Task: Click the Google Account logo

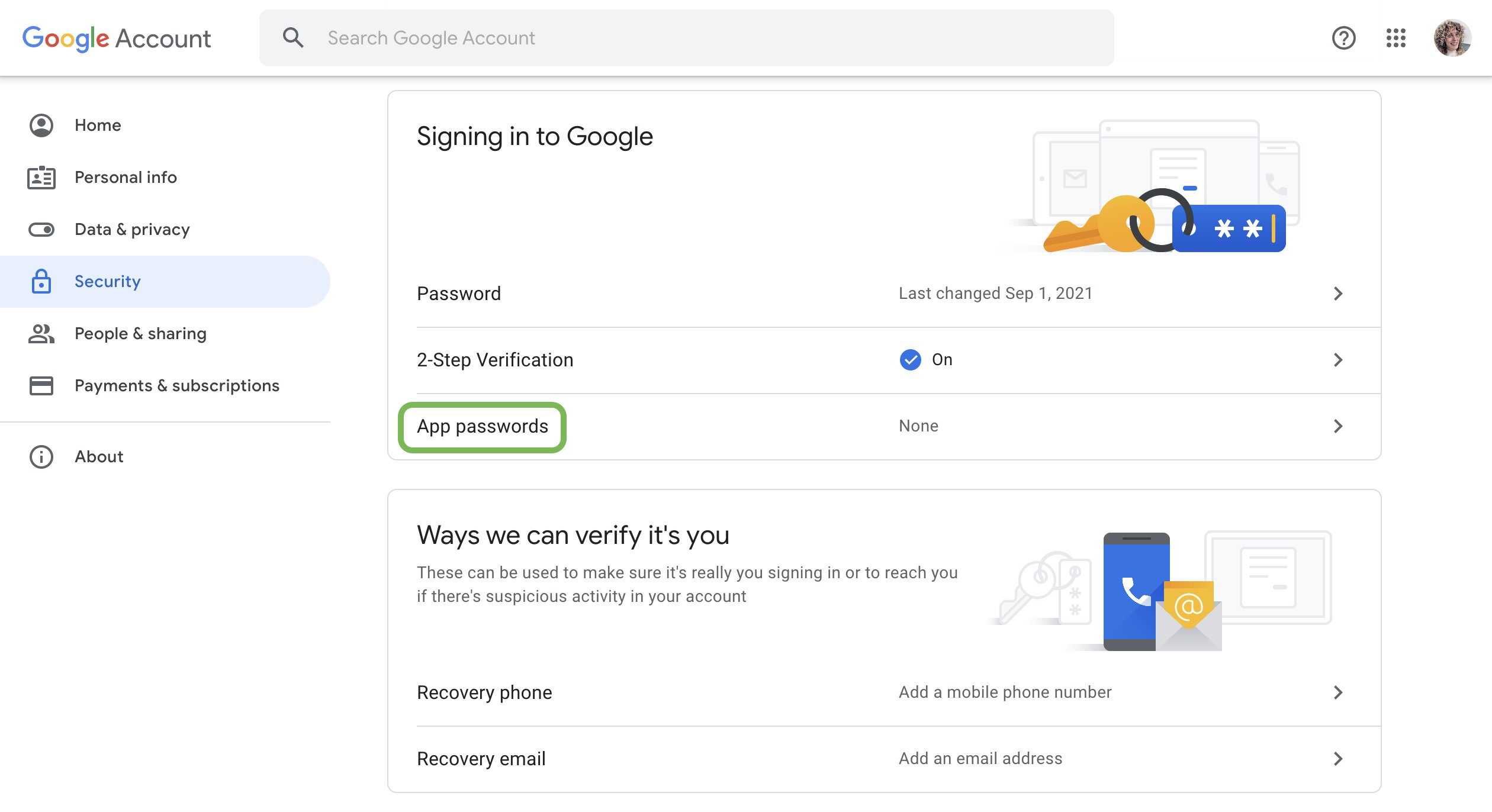Action: [117, 38]
